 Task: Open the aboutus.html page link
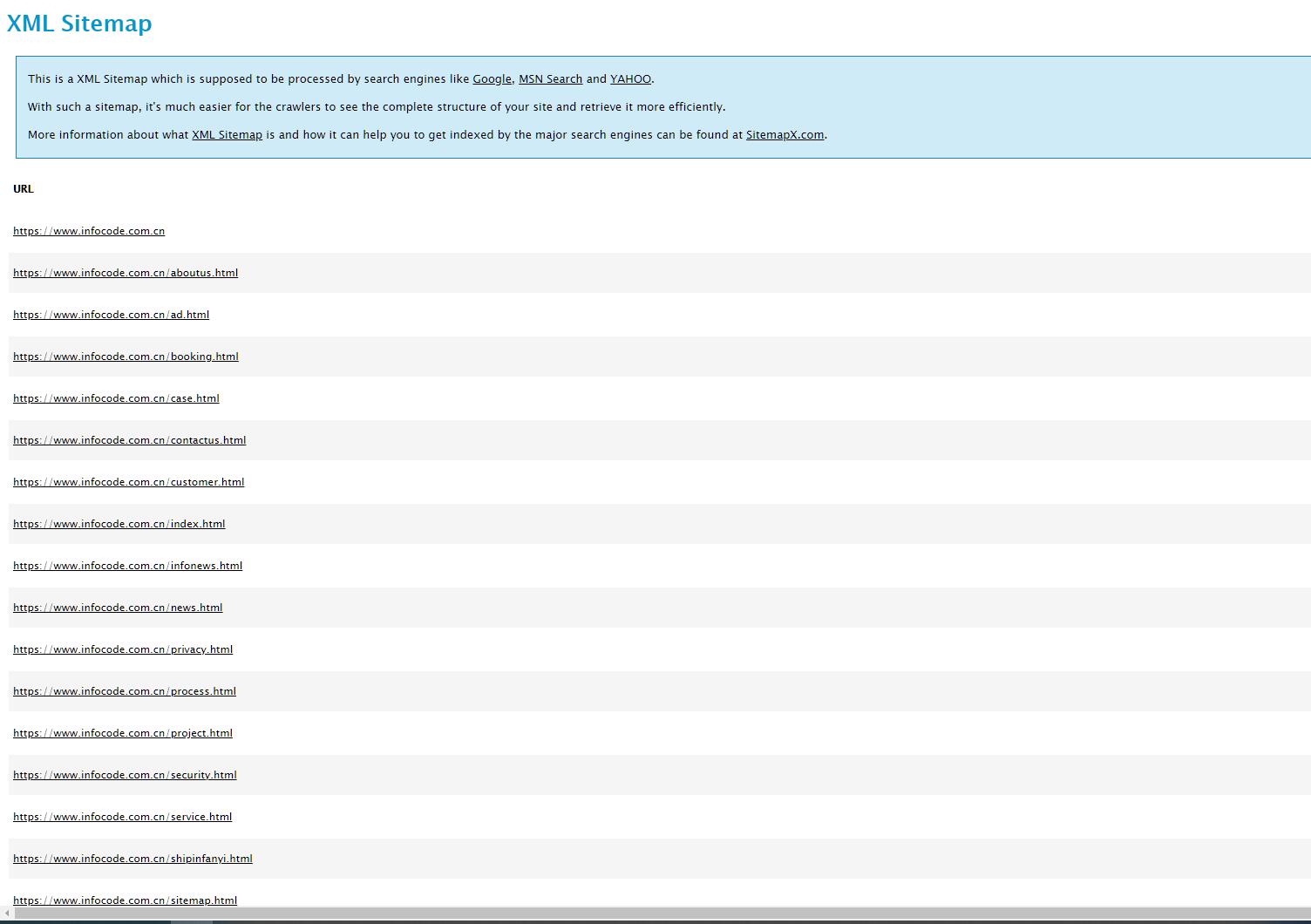126,273
